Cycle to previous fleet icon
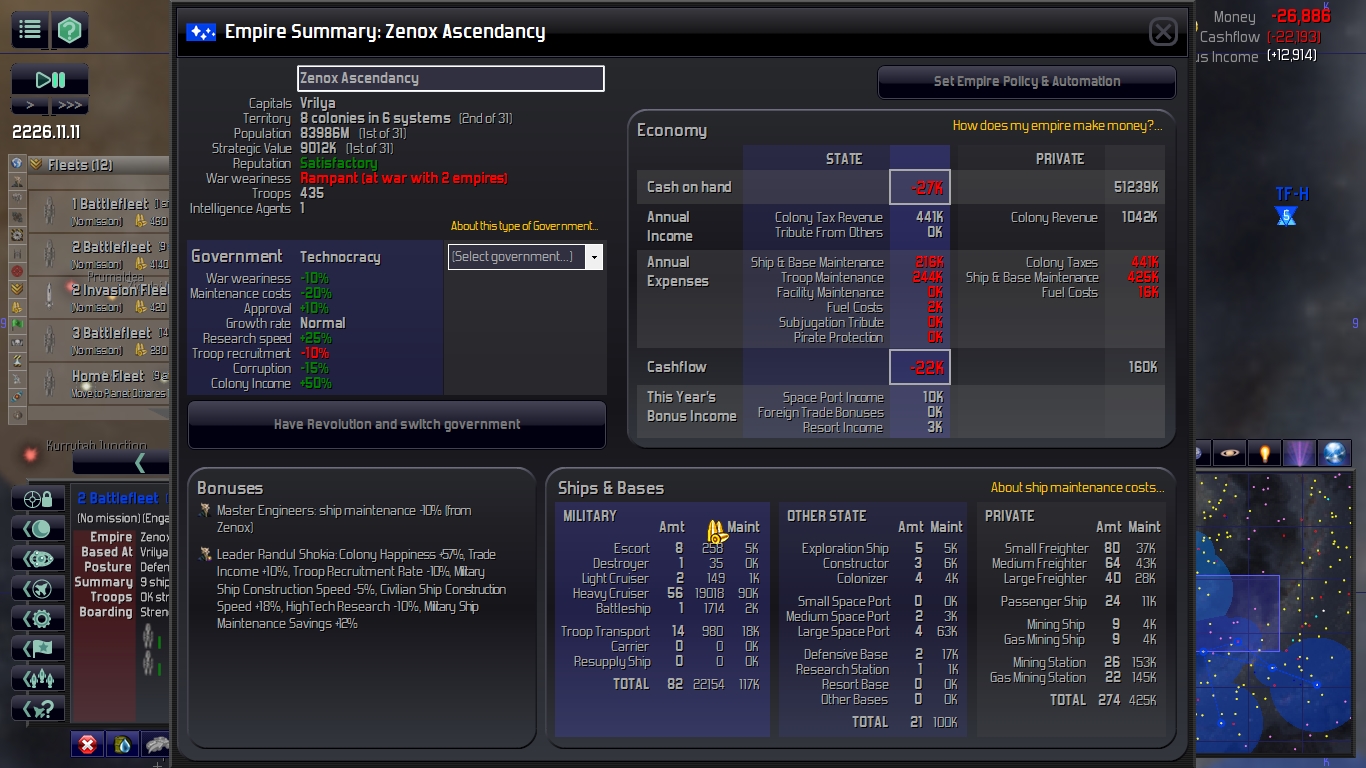 click(x=39, y=678)
